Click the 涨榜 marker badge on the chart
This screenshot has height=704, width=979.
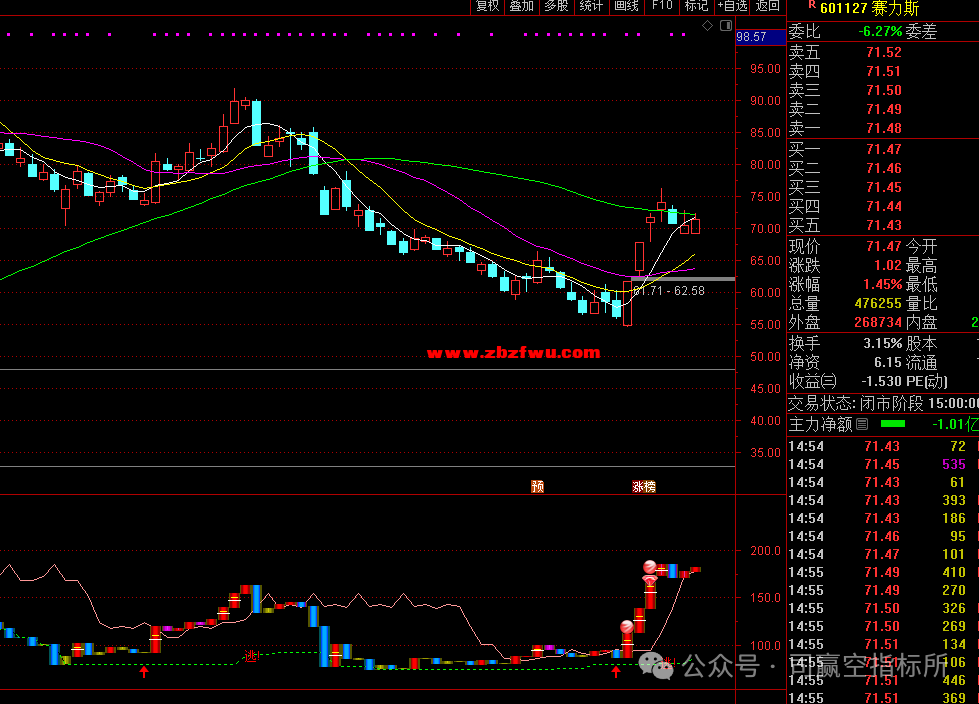point(644,487)
